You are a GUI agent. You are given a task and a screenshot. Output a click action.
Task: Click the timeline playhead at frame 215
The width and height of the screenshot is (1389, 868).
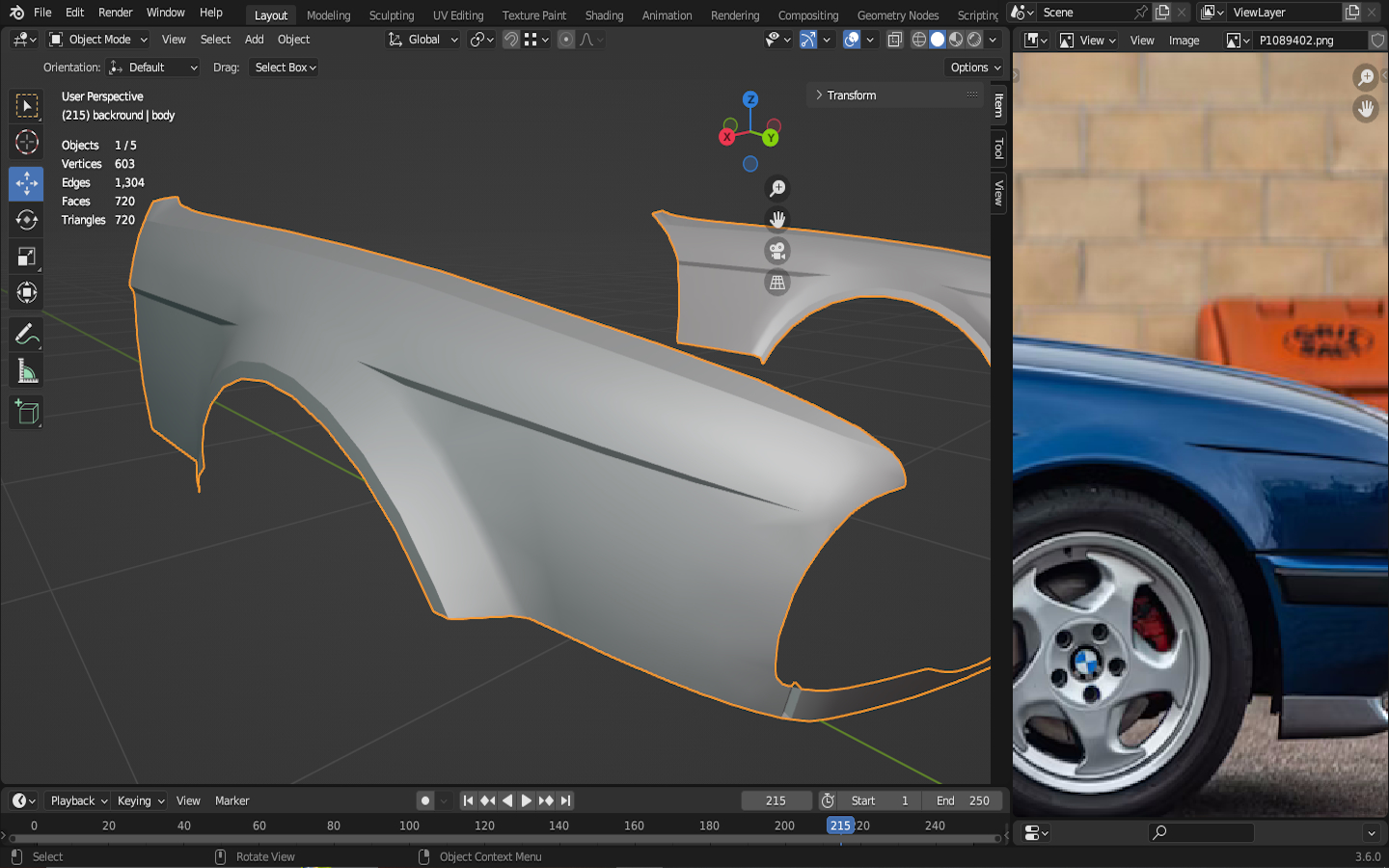[840, 826]
